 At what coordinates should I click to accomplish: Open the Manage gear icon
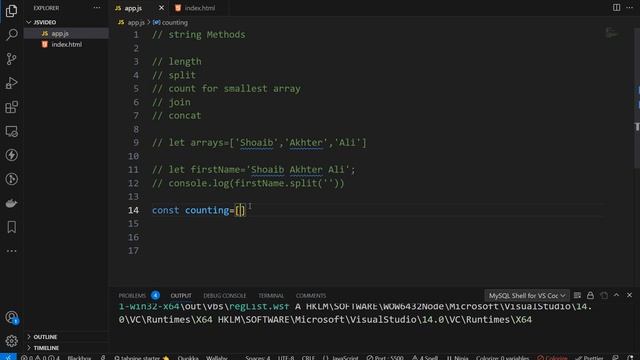[11, 341]
